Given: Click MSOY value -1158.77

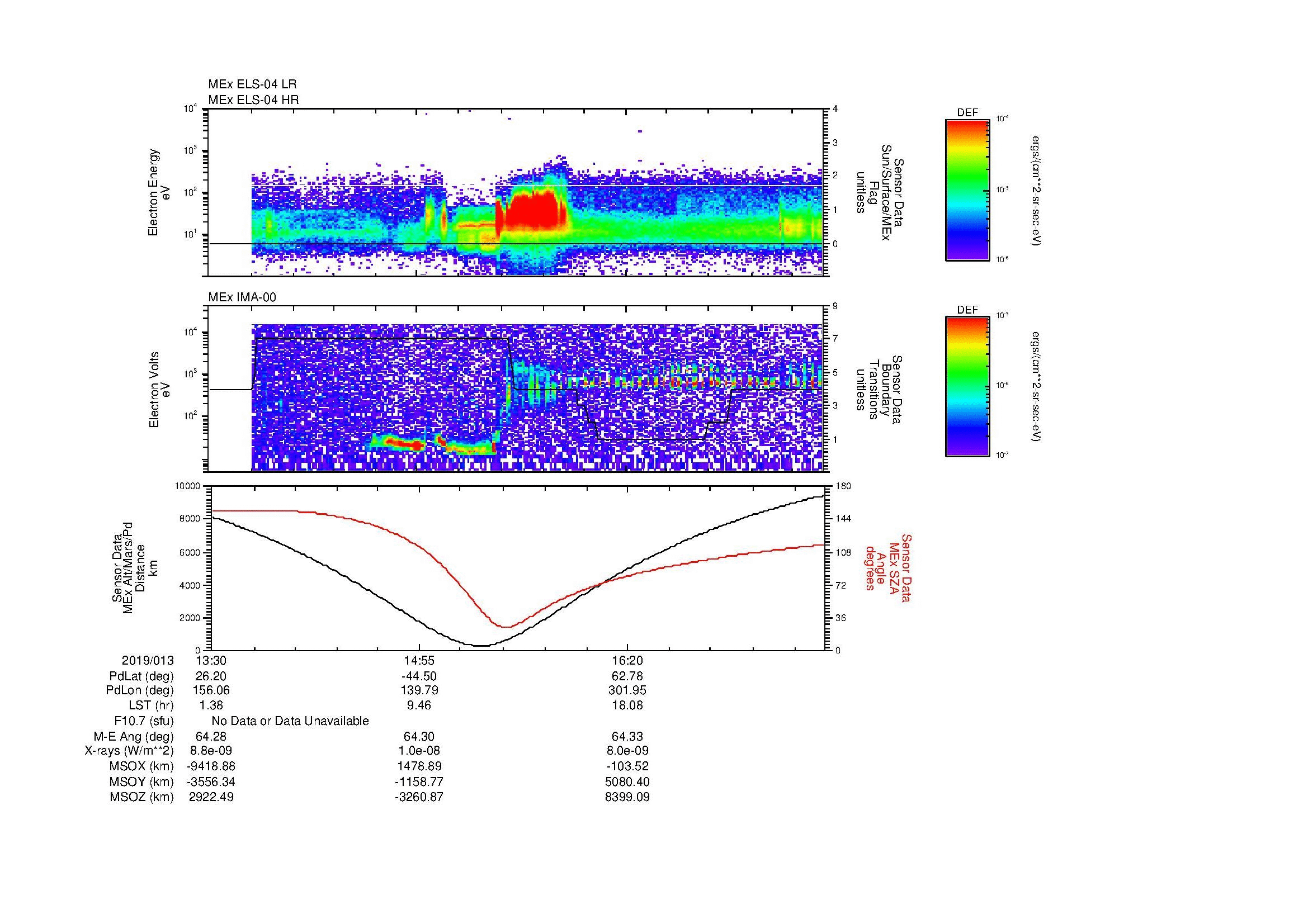Looking at the screenshot, I should tap(419, 781).
